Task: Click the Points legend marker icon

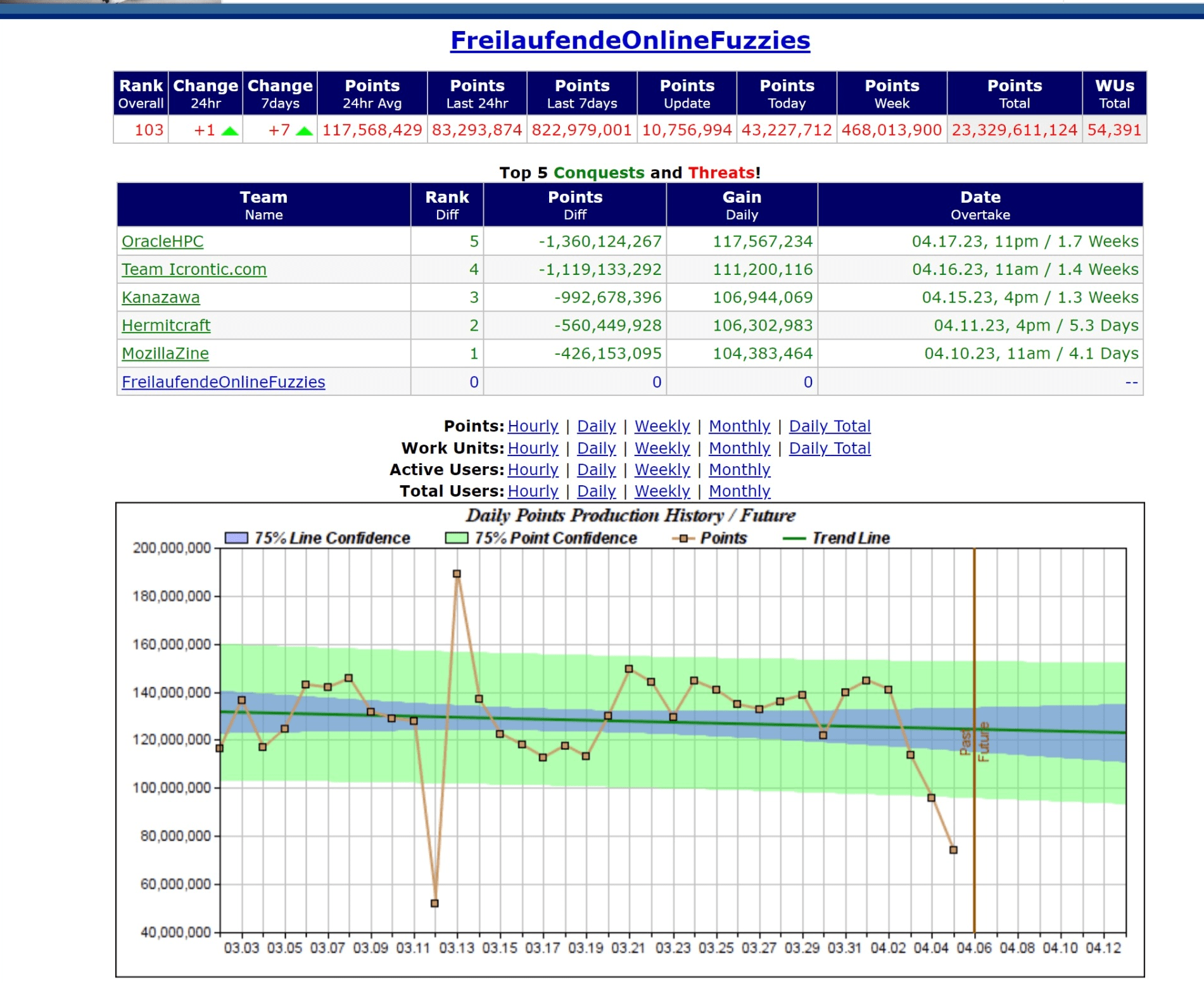Action: [x=683, y=538]
